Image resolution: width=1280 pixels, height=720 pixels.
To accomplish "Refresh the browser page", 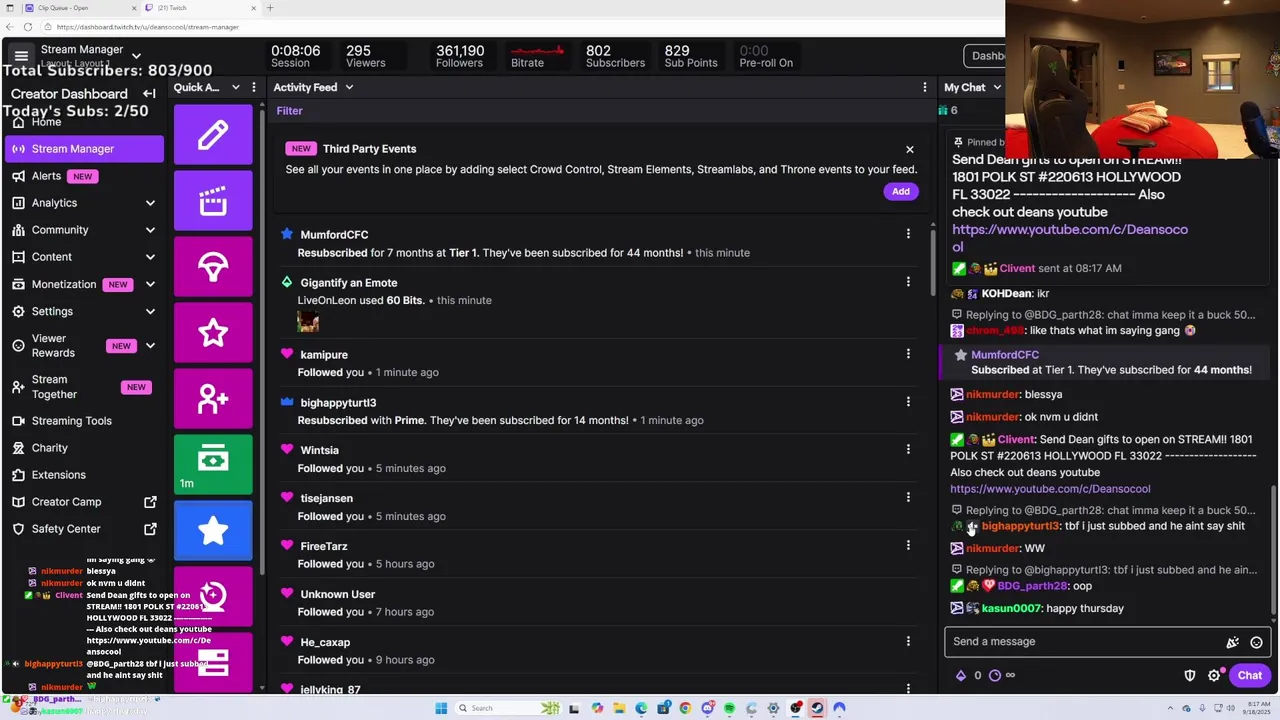I will click(x=27, y=27).
